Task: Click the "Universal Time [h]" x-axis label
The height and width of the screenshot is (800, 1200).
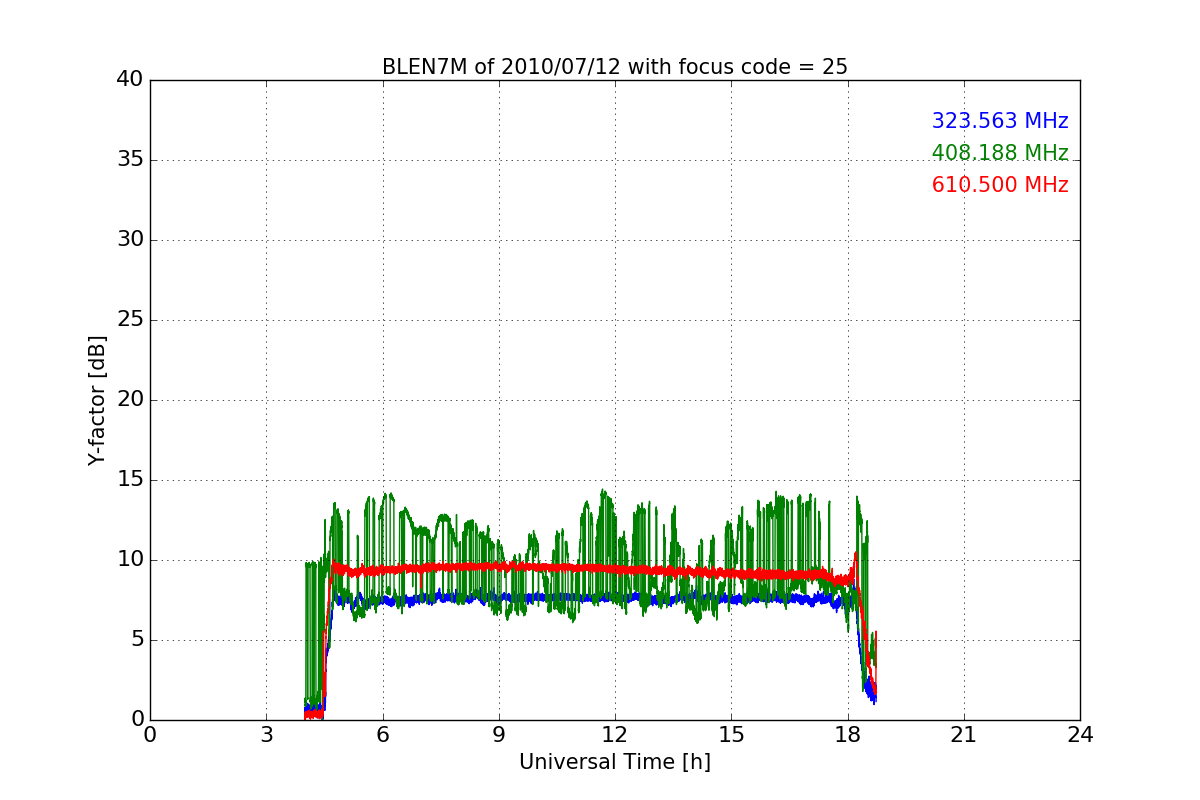Action: click(614, 762)
